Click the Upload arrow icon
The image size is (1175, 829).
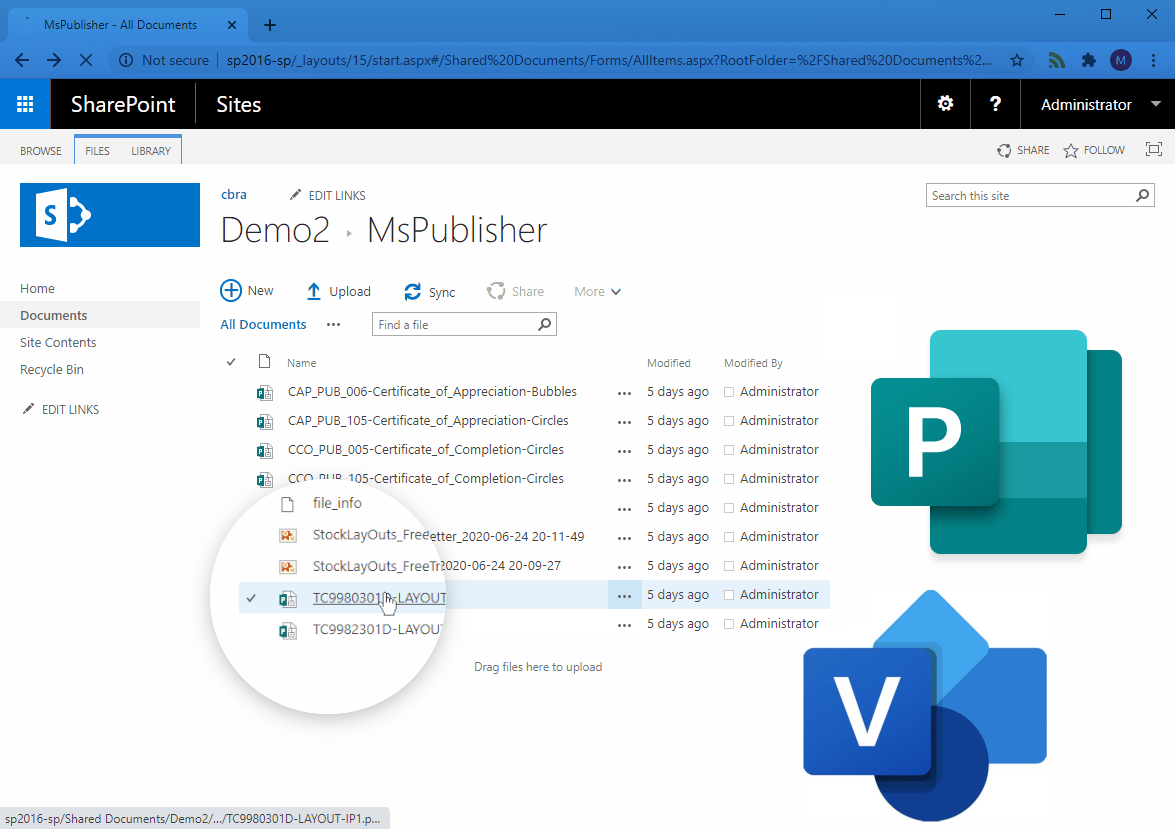tap(314, 291)
